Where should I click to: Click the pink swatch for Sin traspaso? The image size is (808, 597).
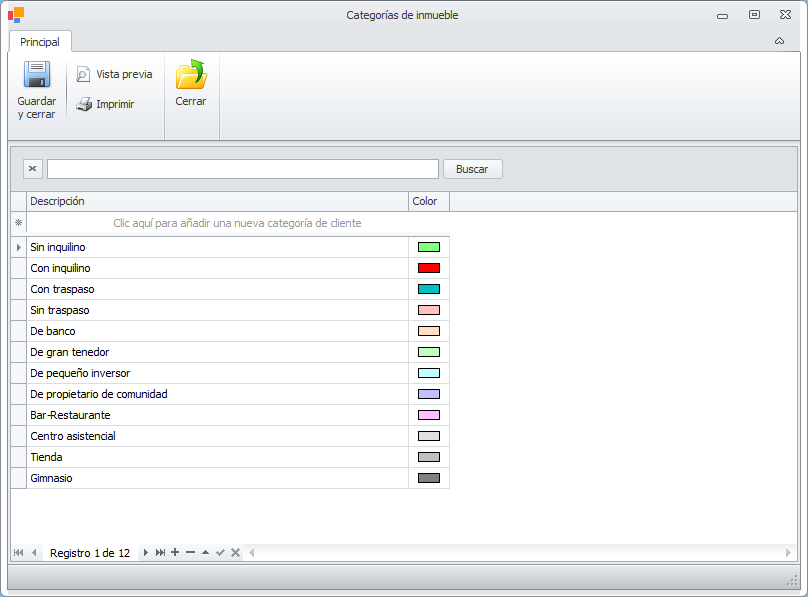coord(429,310)
